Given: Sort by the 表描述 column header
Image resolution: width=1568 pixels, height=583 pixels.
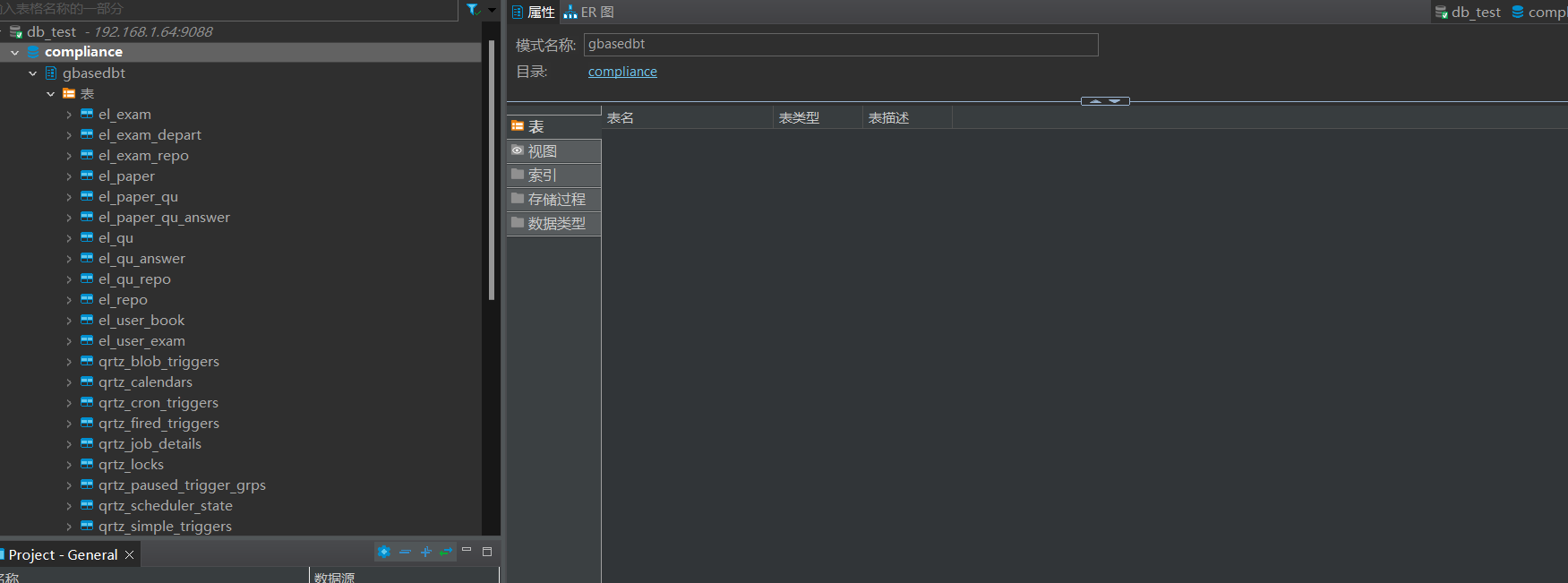Looking at the screenshot, I should [x=907, y=118].
